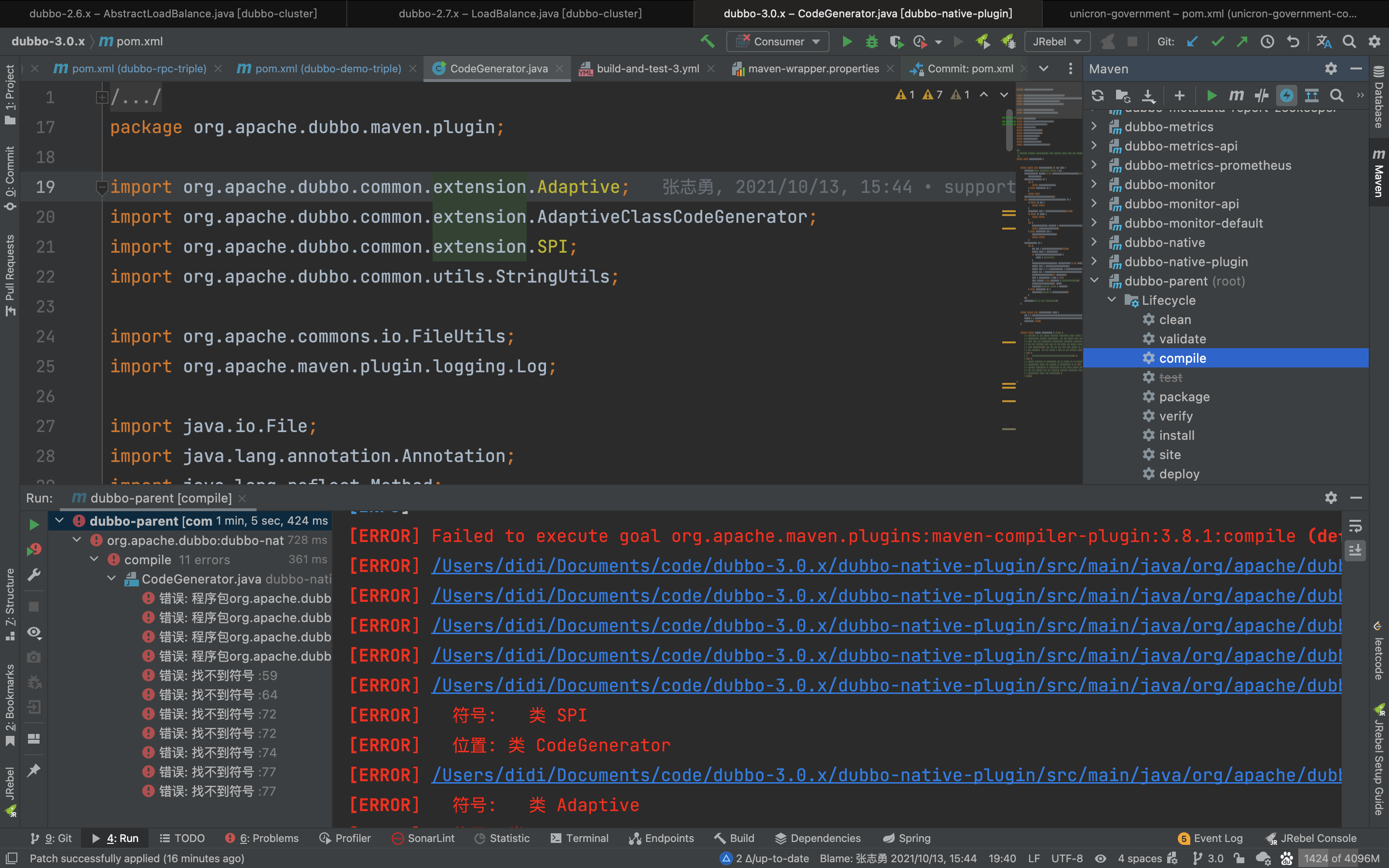Show hidden editor tabs dropdown chevron
This screenshot has width=1389, height=868.
click(x=1044, y=68)
